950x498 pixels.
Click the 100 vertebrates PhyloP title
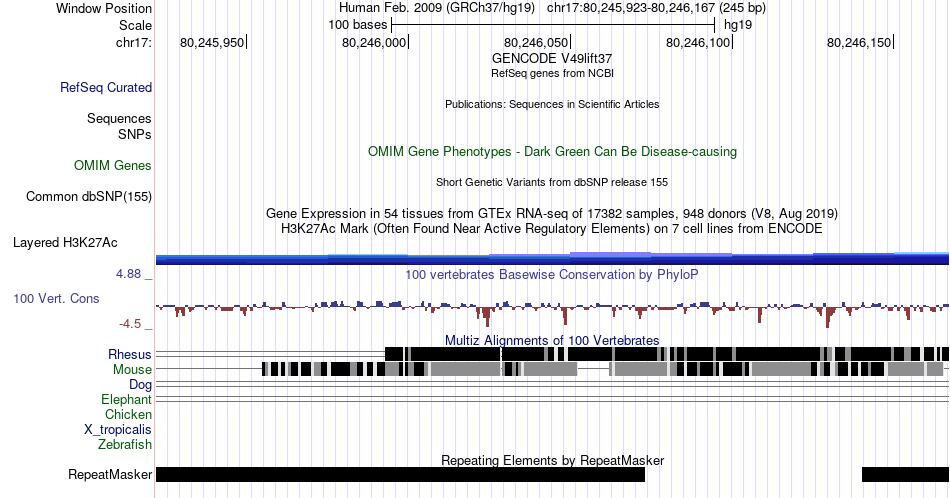[552, 274]
